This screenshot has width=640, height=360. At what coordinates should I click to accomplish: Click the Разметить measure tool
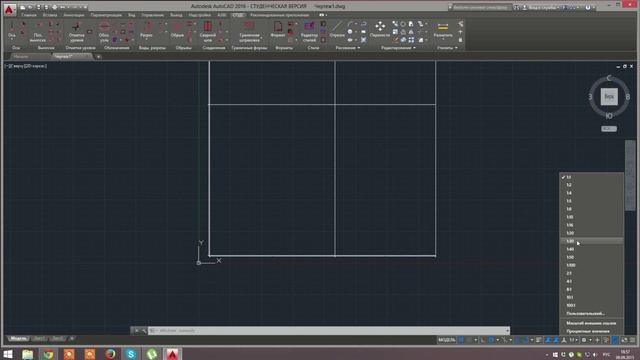coord(443,30)
